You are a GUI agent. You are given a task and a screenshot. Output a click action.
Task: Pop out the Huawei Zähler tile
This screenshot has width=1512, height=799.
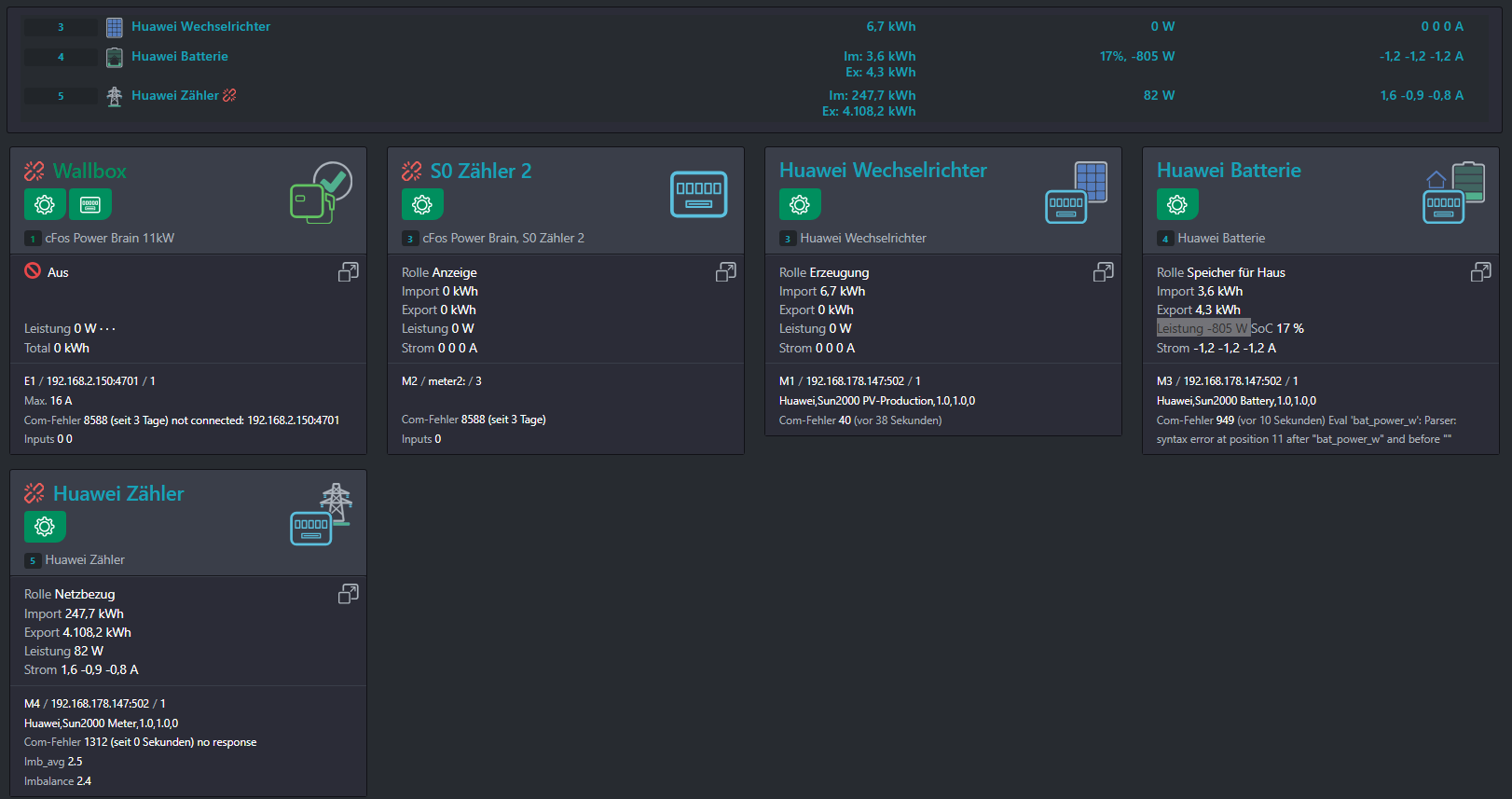tap(348, 594)
